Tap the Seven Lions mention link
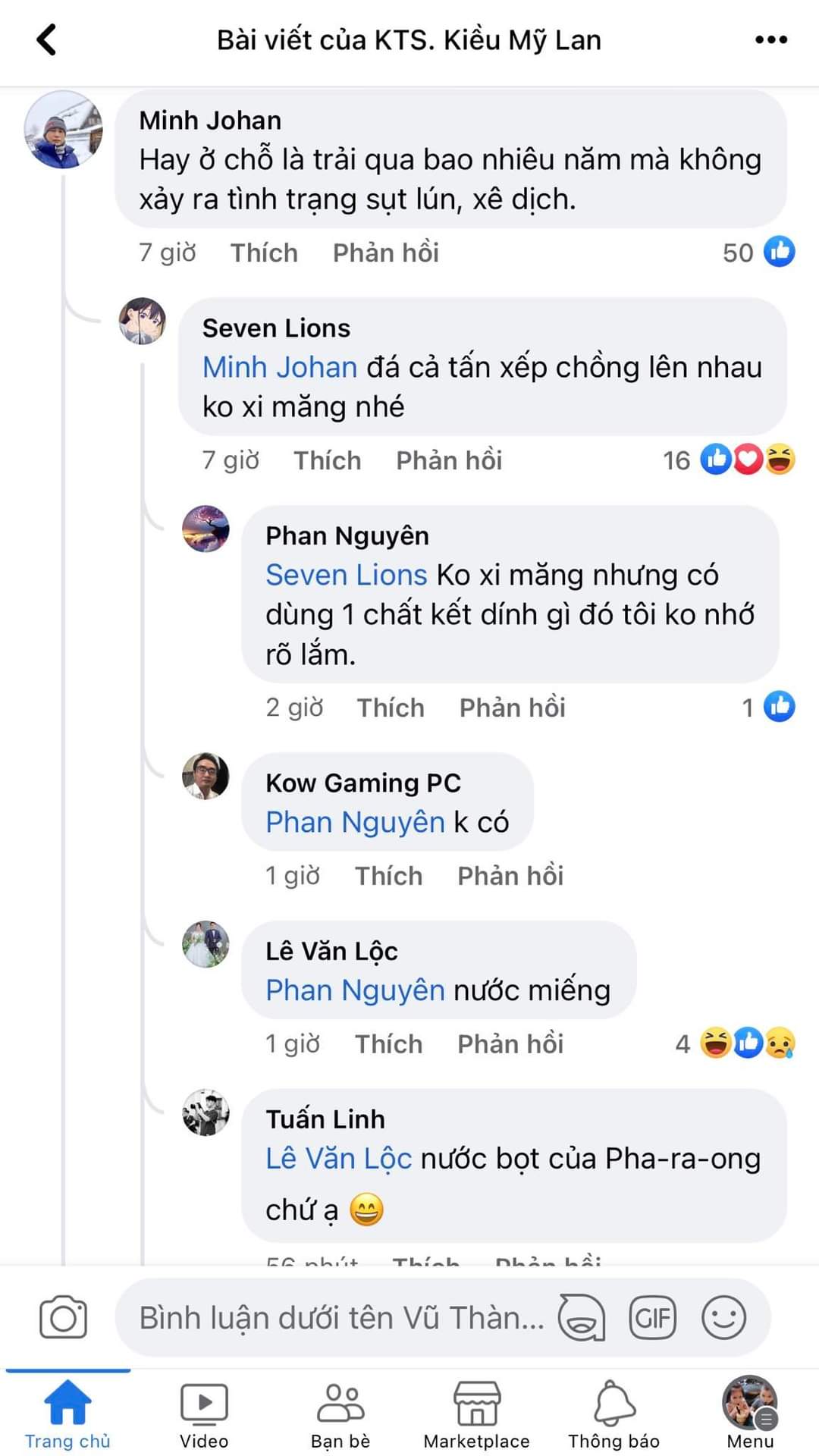 coord(347,575)
